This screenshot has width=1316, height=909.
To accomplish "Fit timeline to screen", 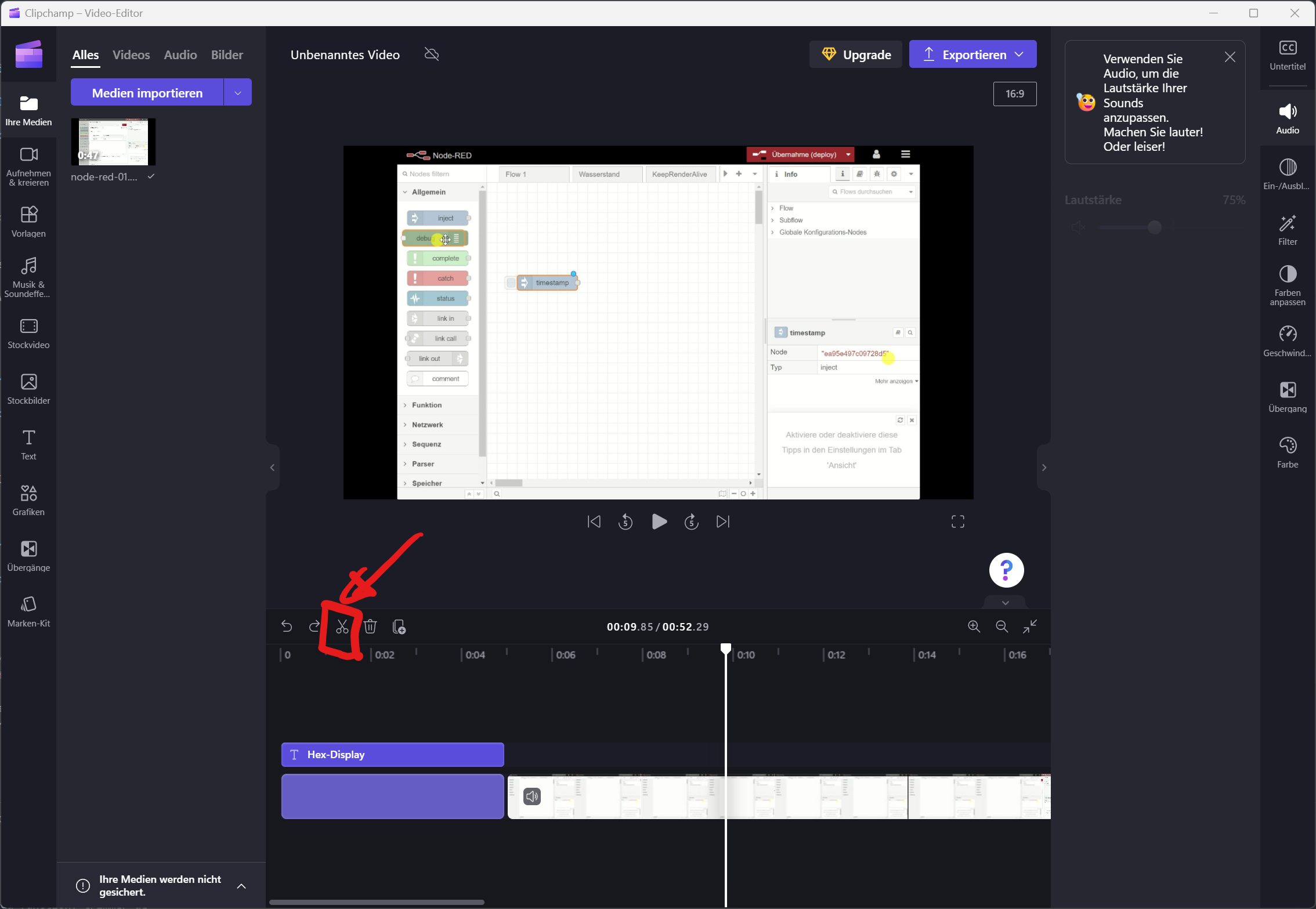I will [x=1030, y=626].
